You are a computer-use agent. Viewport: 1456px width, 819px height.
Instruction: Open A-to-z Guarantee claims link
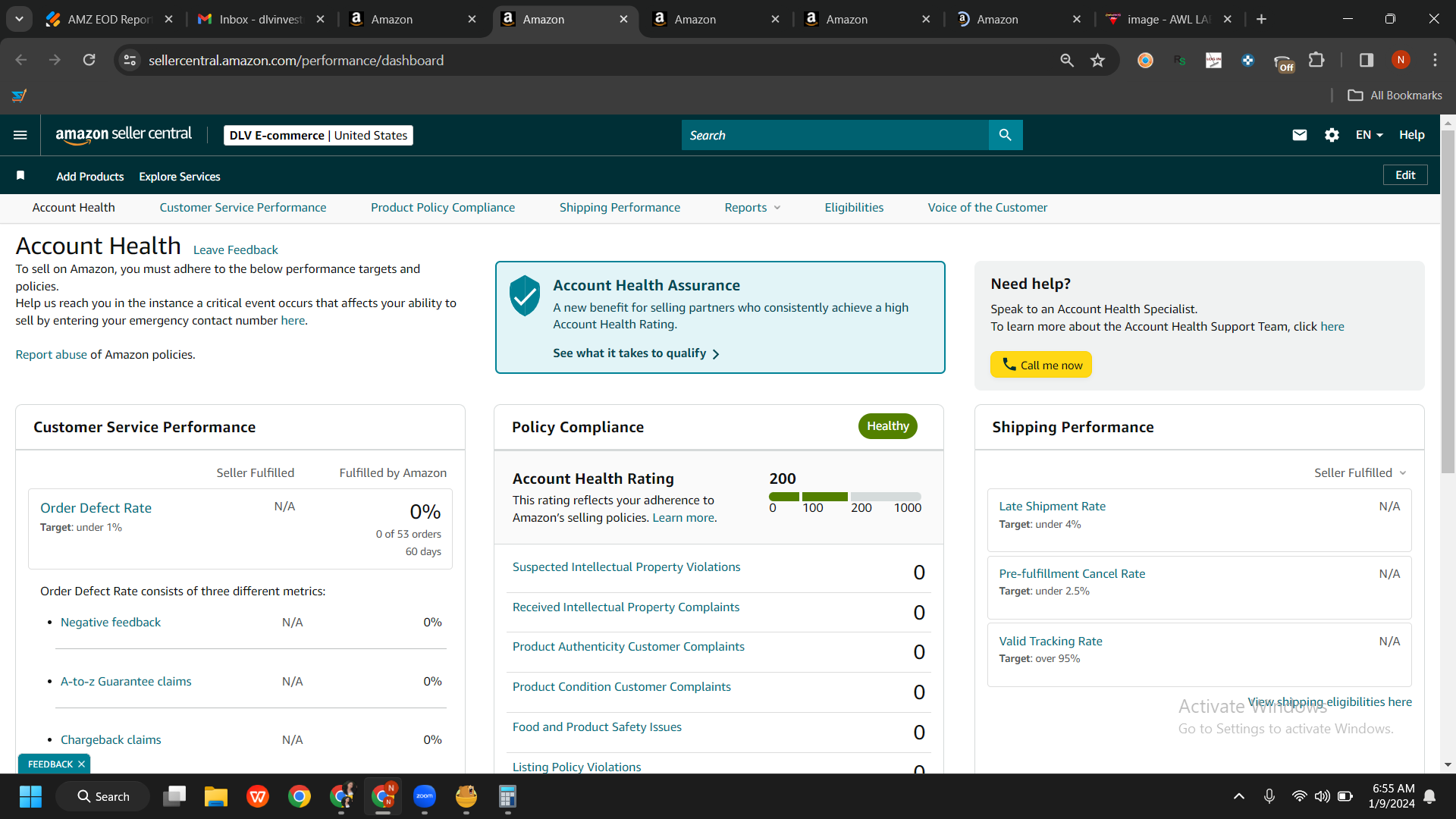tap(126, 682)
